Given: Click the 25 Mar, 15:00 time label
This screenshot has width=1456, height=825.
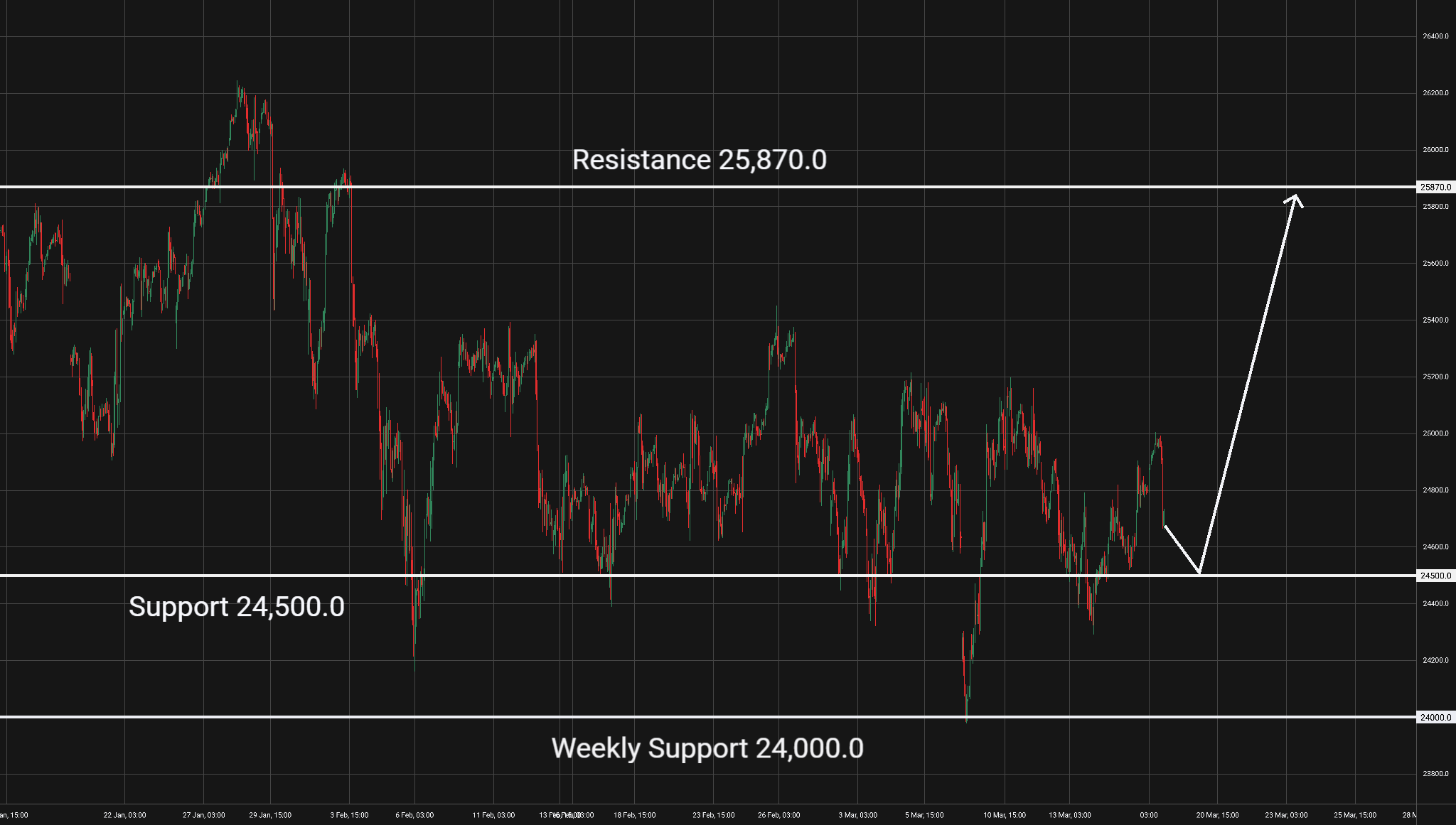Looking at the screenshot, I should [1355, 815].
